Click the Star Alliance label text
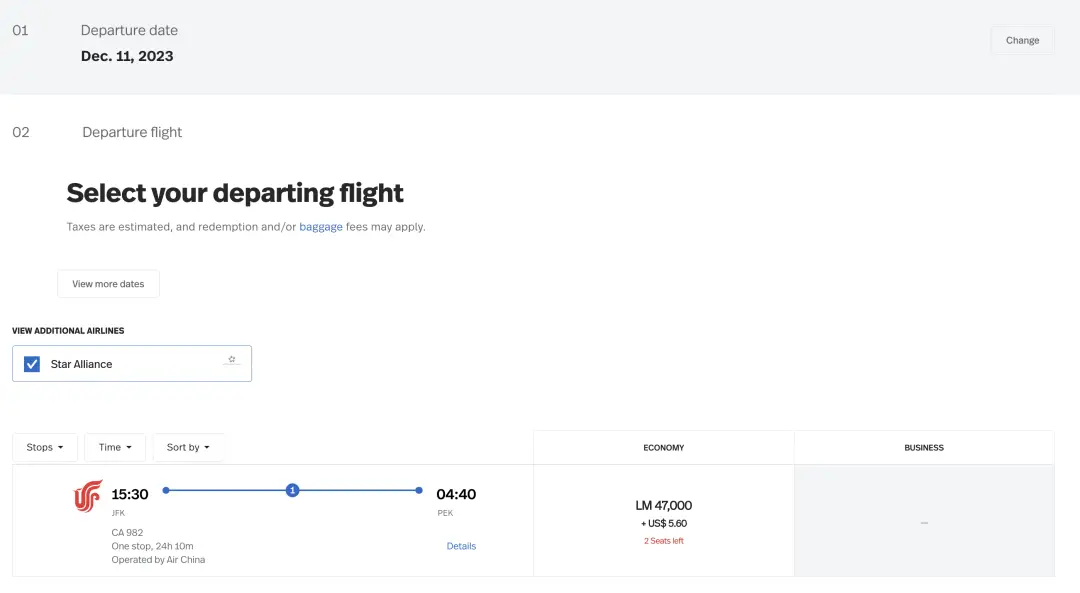 (x=81, y=364)
